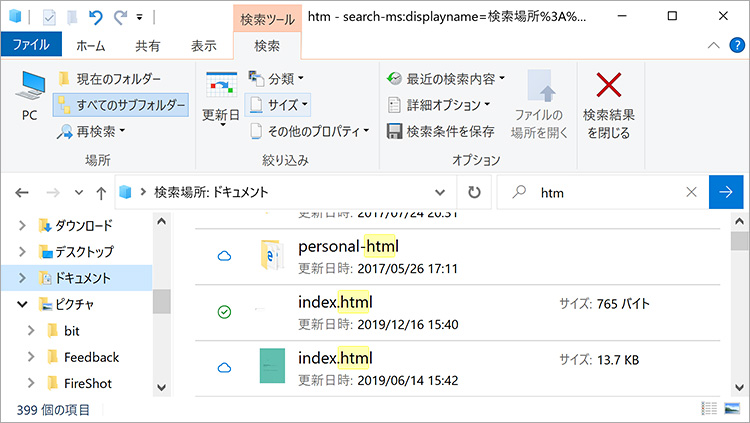The width and height of the screenshot is (750, 423).
Task: Click the blue search go arrow
Action: (x=726, y=192)
